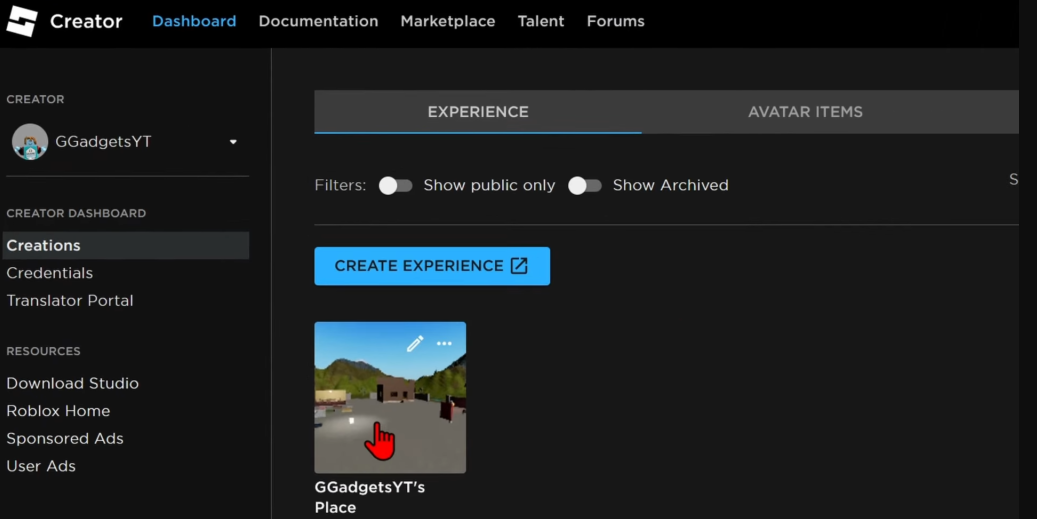Click the Download Studio link
1037x519 pixels.
click(72, 383)
